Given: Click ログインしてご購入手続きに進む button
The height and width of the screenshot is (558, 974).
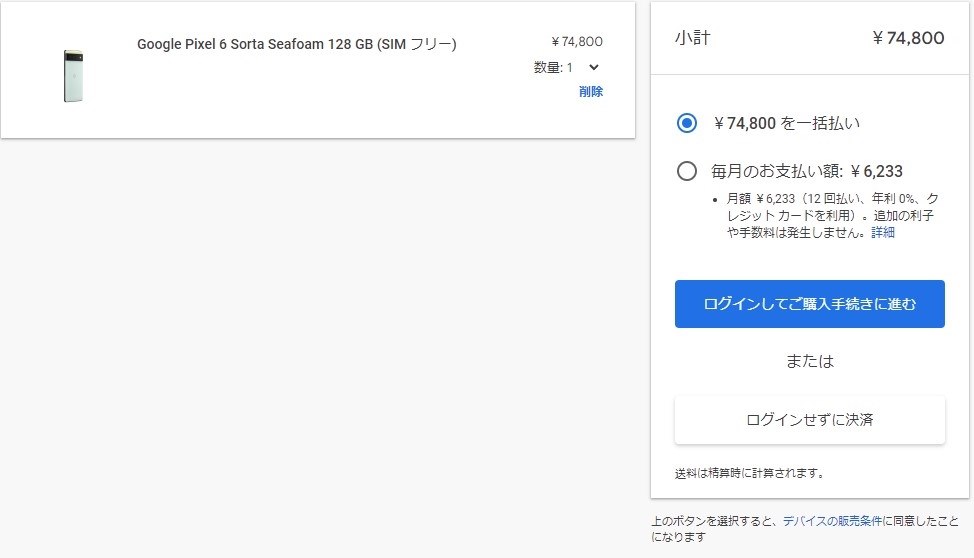Looking at the screenshot, I should coord(809,304).
